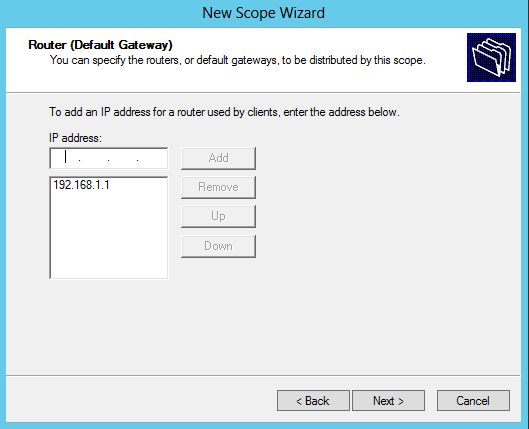Go back with the Back button
Viewport: 529px width, 429px height.
(313, 401)
